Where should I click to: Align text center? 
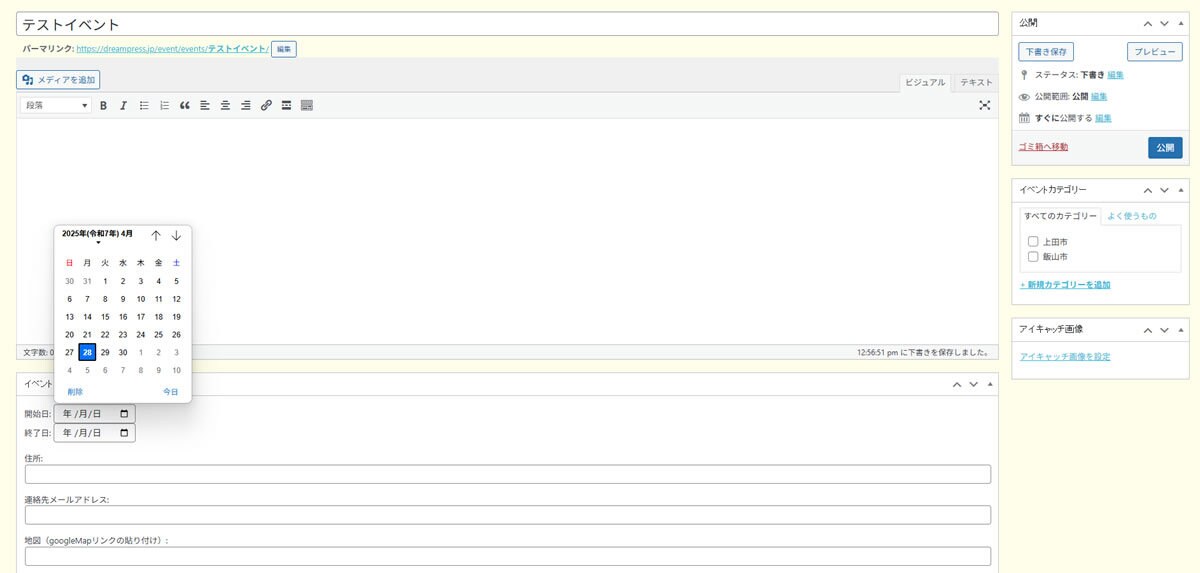(225, 105)
